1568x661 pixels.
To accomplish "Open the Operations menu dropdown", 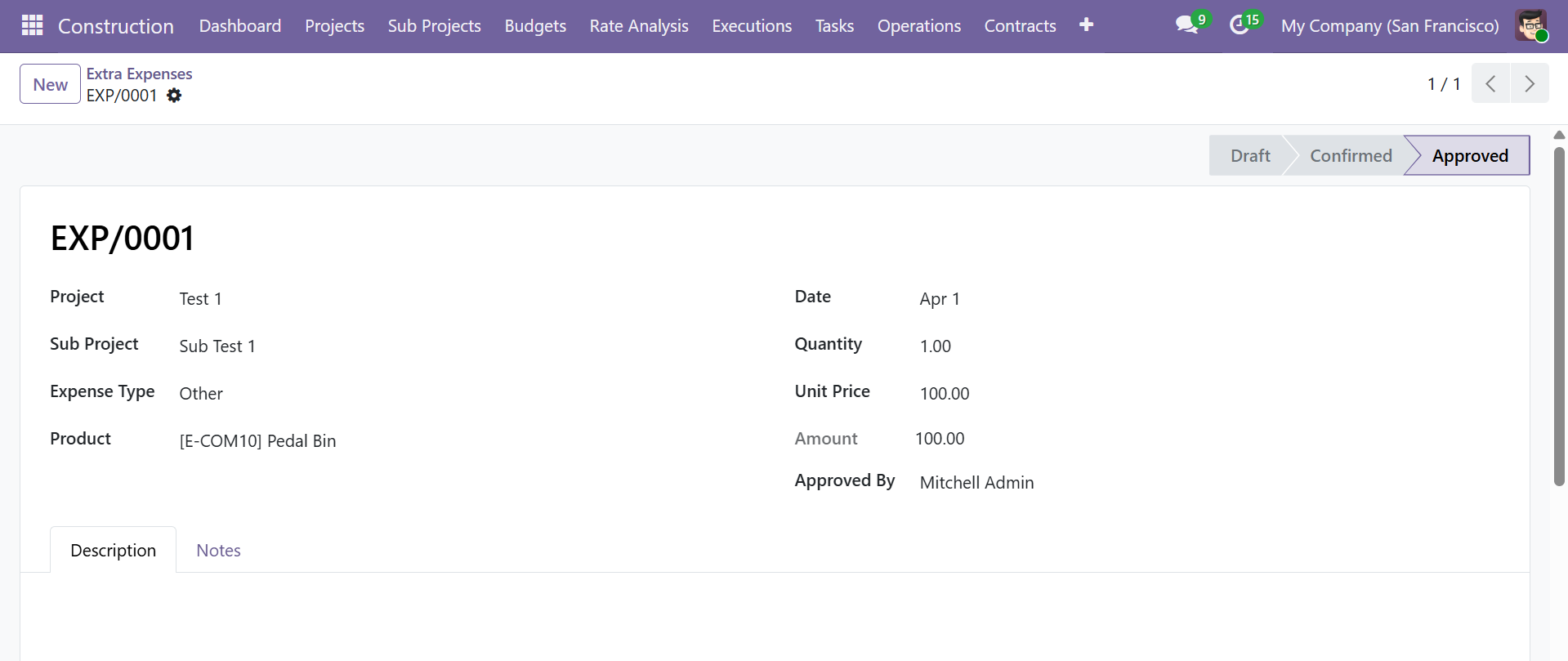I will tap(918, 26).
